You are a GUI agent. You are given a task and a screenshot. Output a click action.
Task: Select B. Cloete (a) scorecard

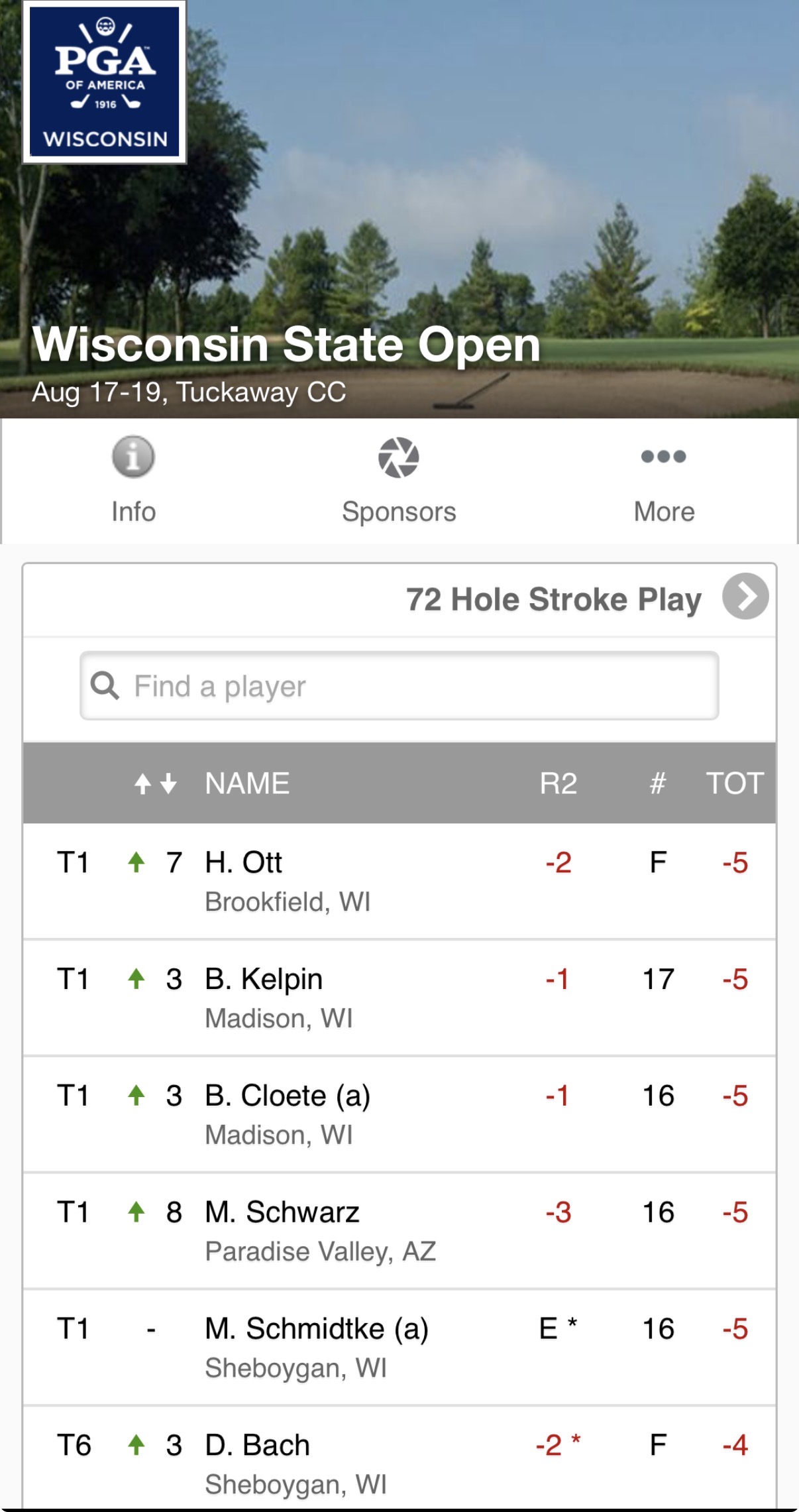click(399, 1114)
